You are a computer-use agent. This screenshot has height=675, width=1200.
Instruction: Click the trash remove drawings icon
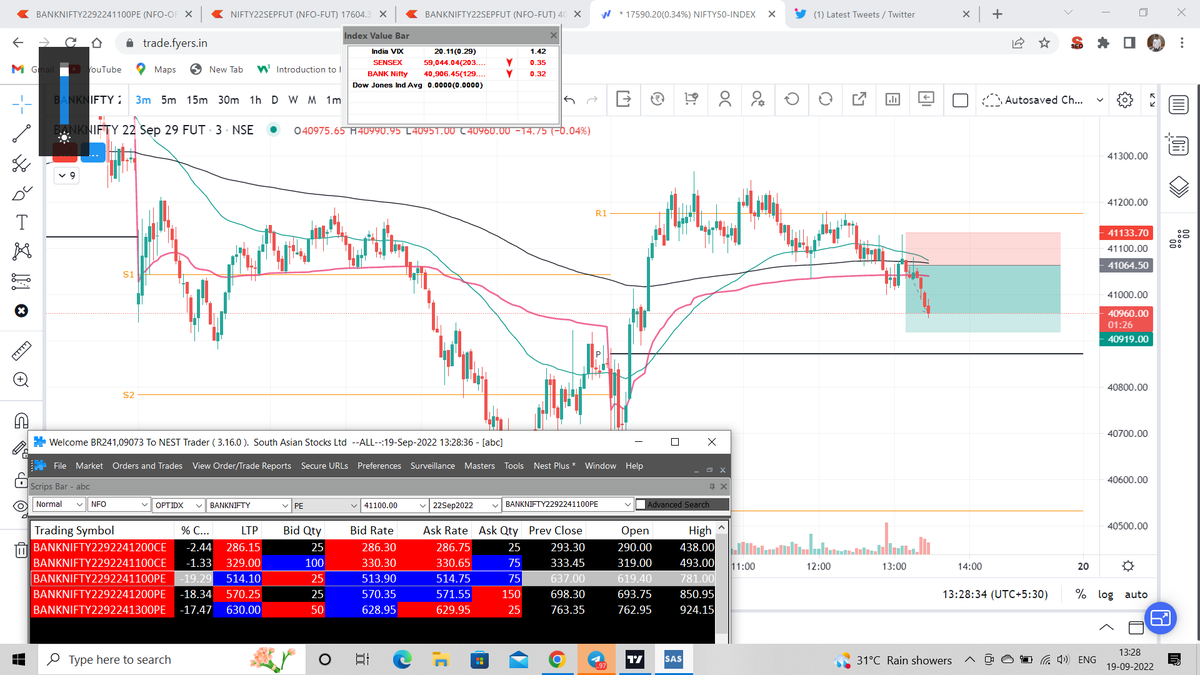[x=22, y=549]
